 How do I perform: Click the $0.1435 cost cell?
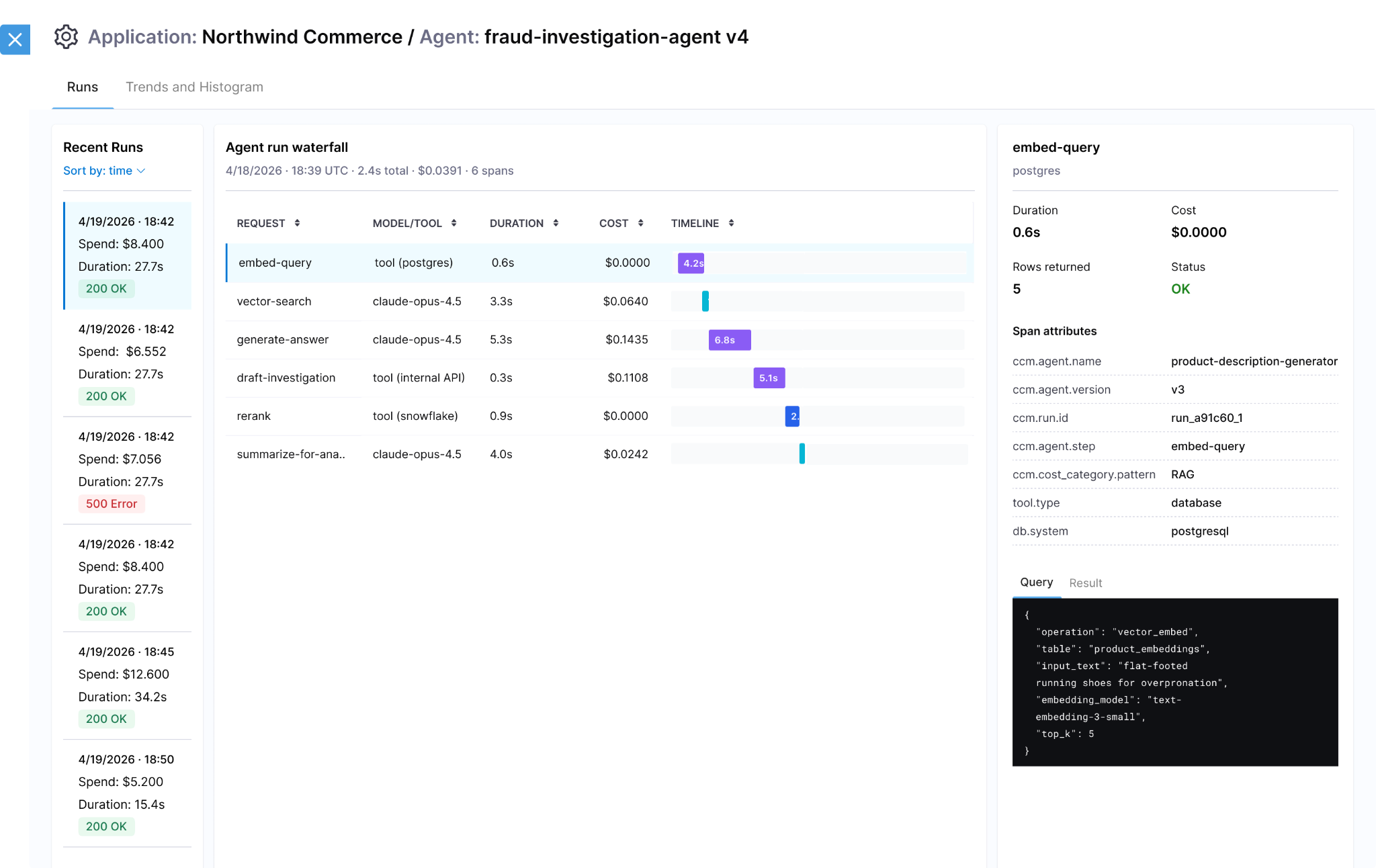tap(626, 340)
